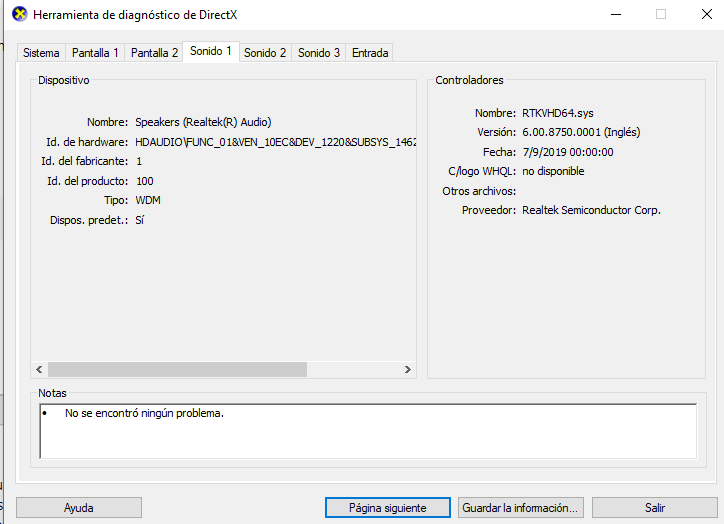This screenshot has height=524, width=724.
Task: Click the DirectX diagnostic tool title icon
Action: [19, 14]
